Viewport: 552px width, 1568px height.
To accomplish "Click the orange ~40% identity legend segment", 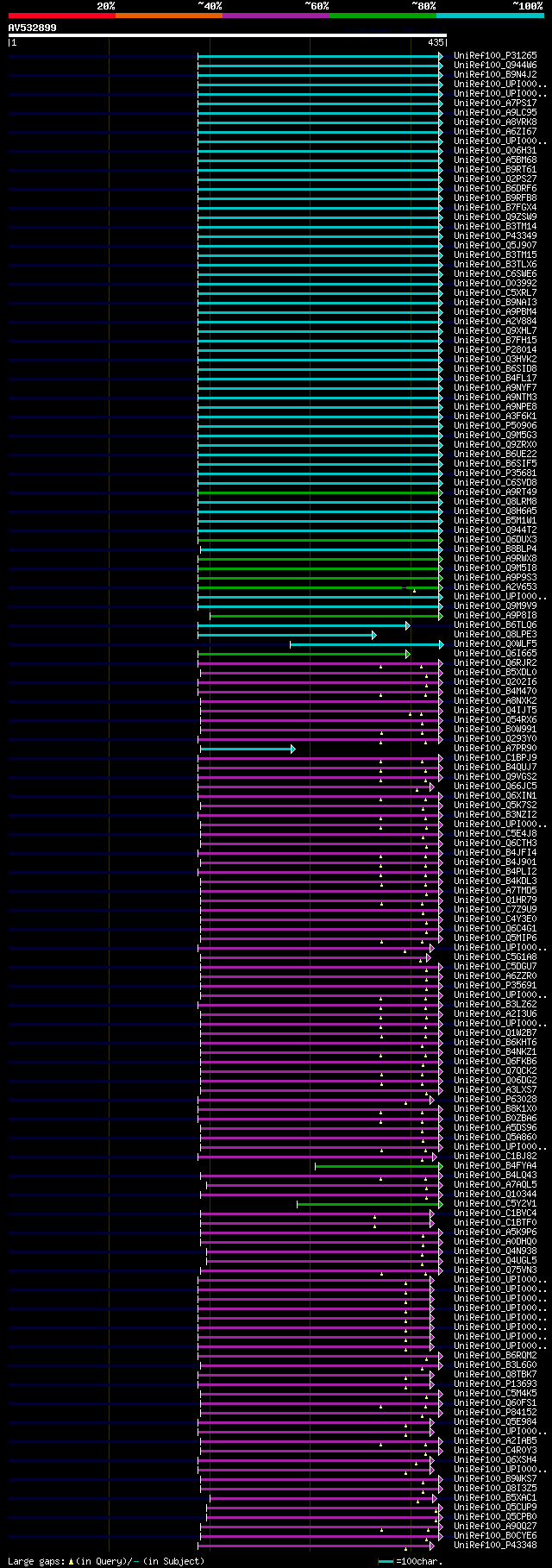I will point(169,16).
